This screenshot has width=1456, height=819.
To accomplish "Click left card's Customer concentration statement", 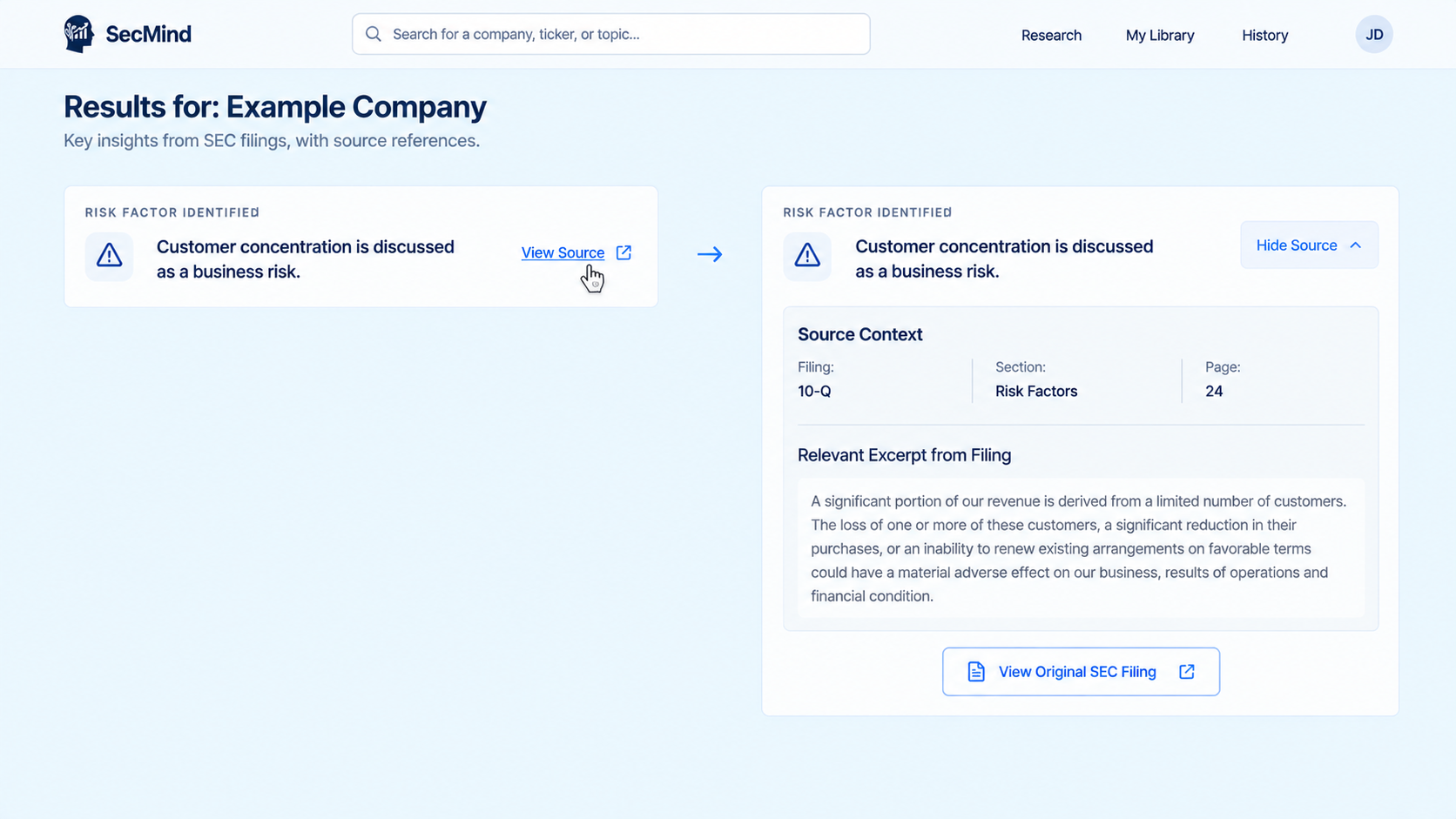I will point(306,258).
